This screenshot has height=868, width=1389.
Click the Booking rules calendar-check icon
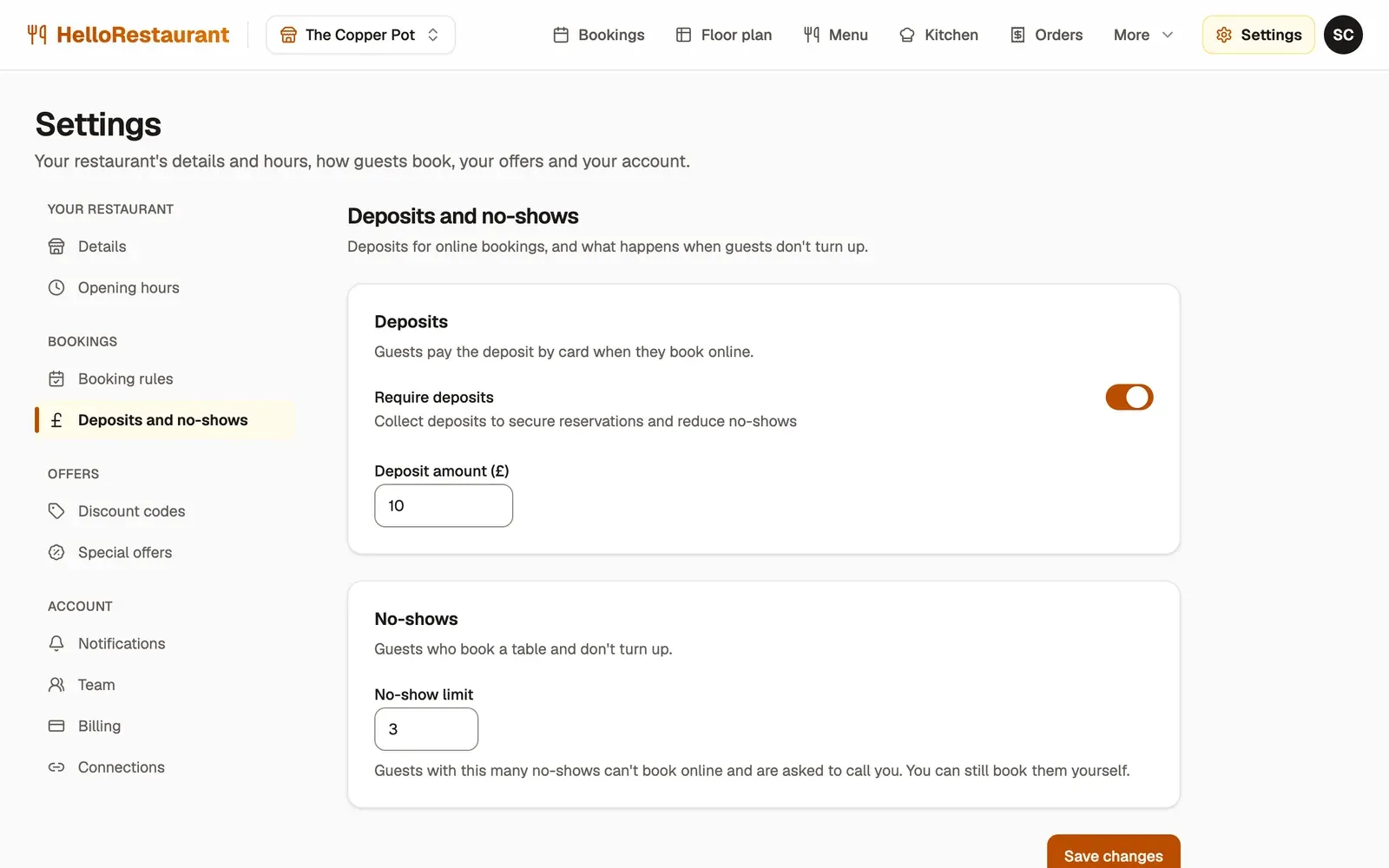click(x=56, y=378)
